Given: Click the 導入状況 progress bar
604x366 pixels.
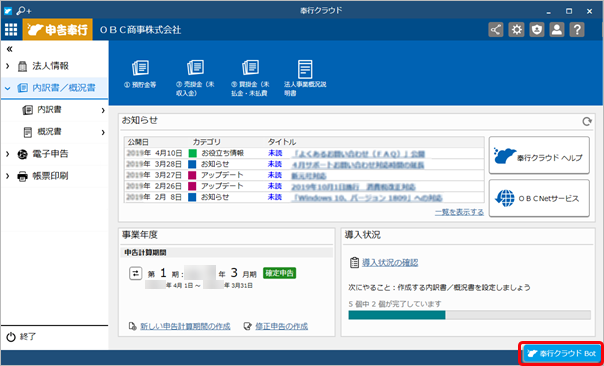Looking at the screenshot, I should pos(469,315).
